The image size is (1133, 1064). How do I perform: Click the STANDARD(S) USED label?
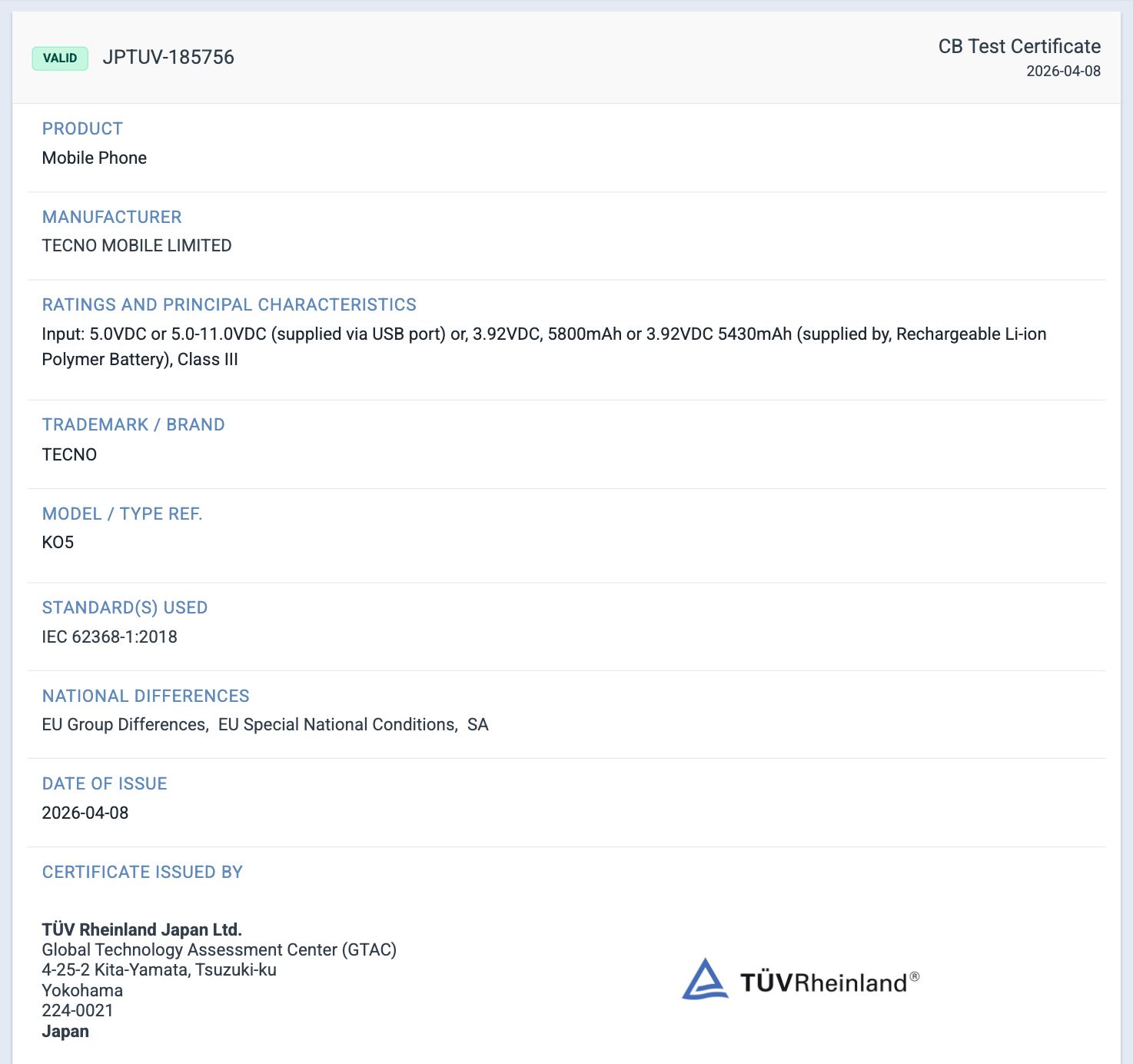125,607
